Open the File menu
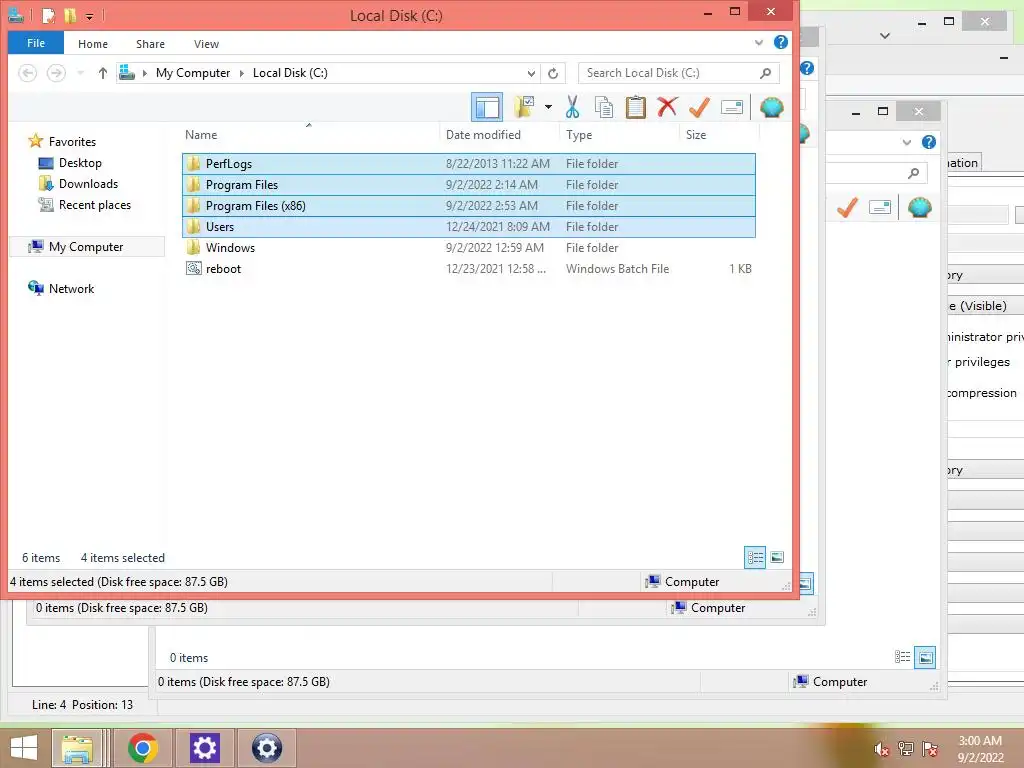 (x=36, y=43)
